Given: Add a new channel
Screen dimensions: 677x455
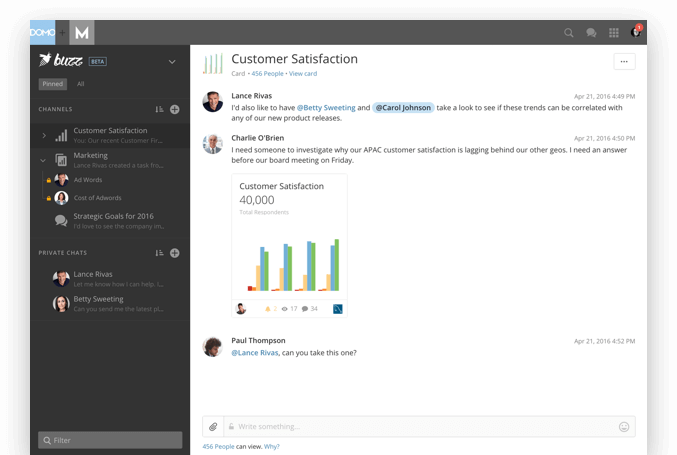Looking at the screenshot, I should (174, 109).
